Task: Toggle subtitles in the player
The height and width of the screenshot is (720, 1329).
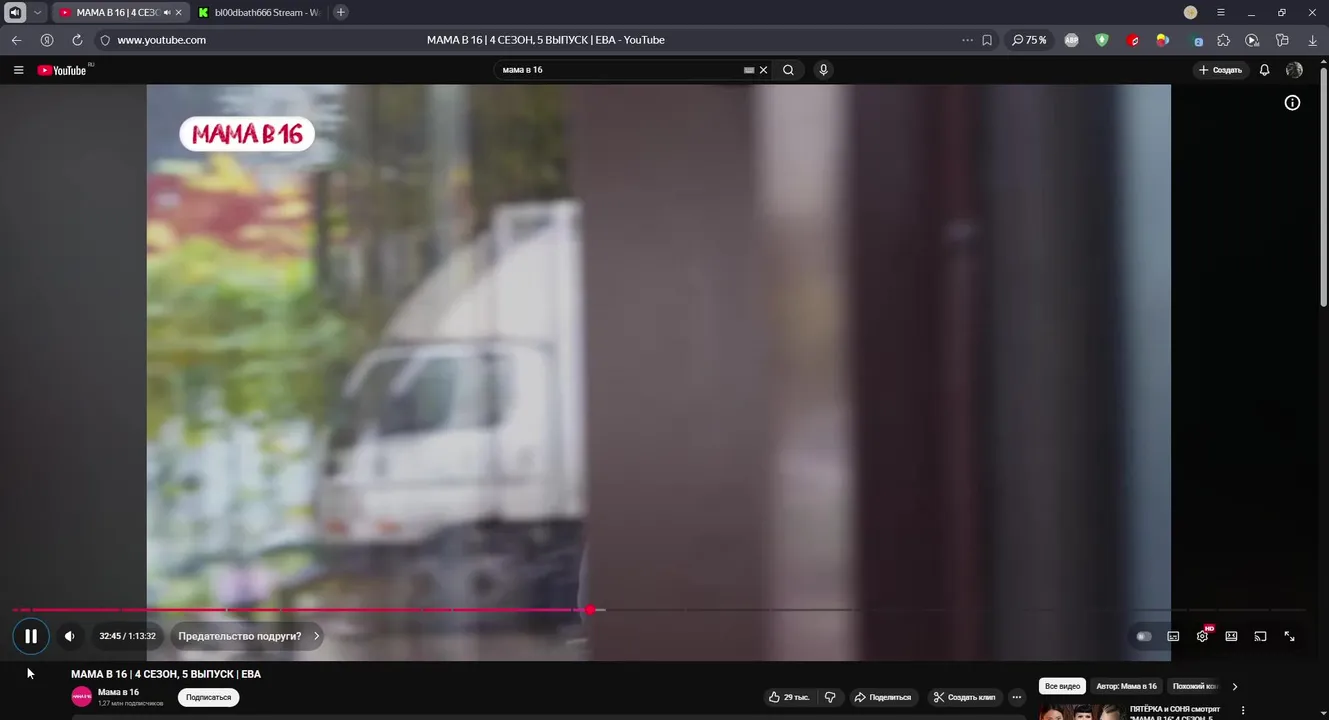Action: 1173,636
